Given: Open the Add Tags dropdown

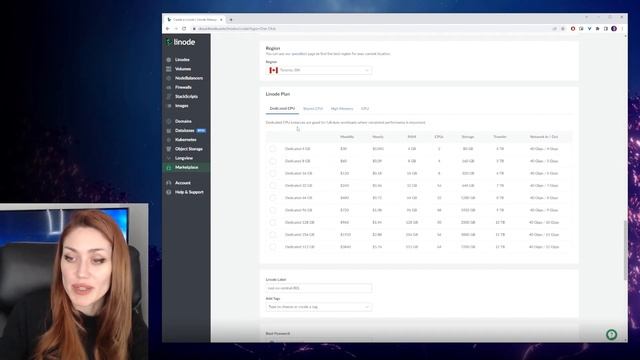Looking at the screenshot, I should (x=318, y=307).
